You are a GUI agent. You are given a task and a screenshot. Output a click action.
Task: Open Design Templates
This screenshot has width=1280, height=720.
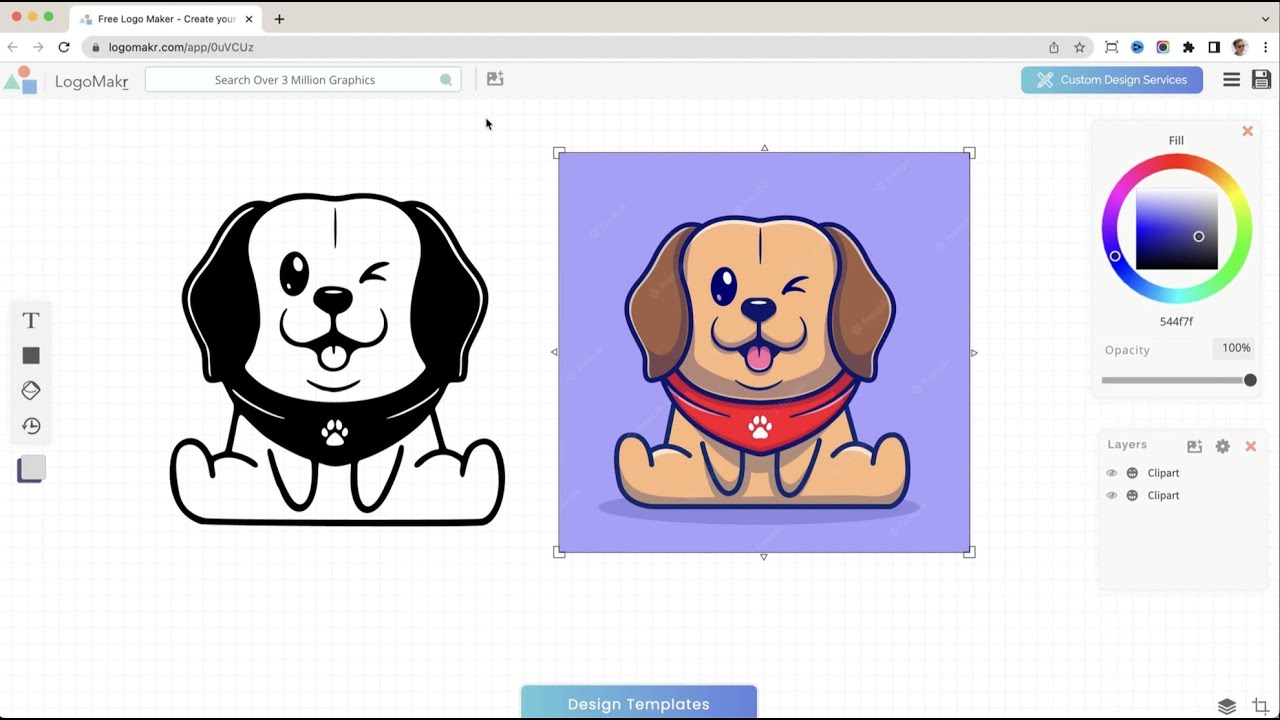(x=639, y=703)
